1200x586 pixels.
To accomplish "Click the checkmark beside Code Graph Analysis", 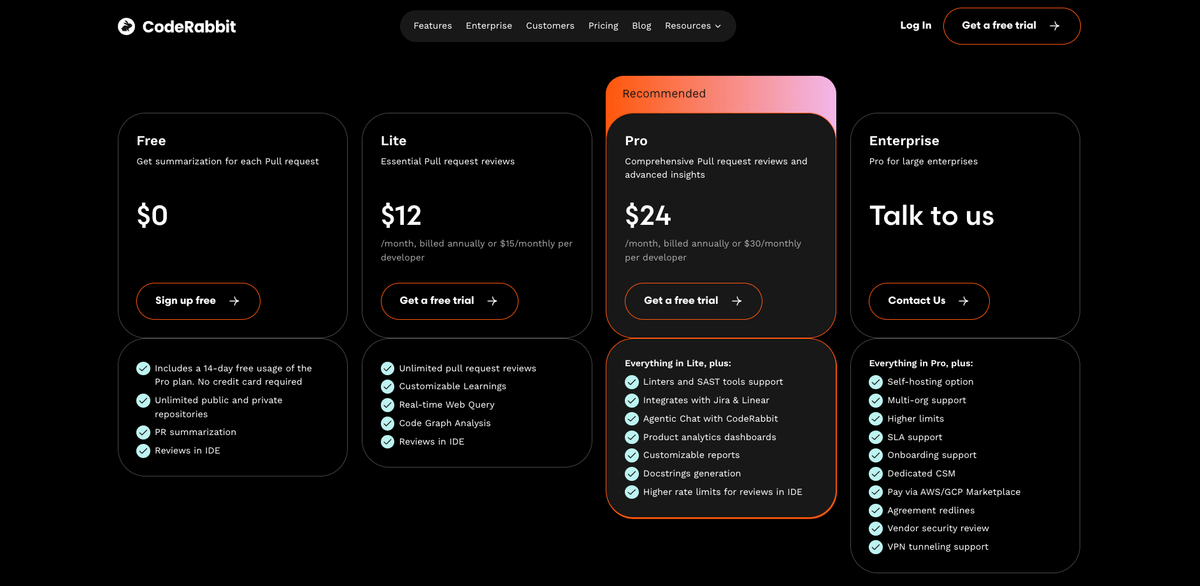I will coord(387,422).
